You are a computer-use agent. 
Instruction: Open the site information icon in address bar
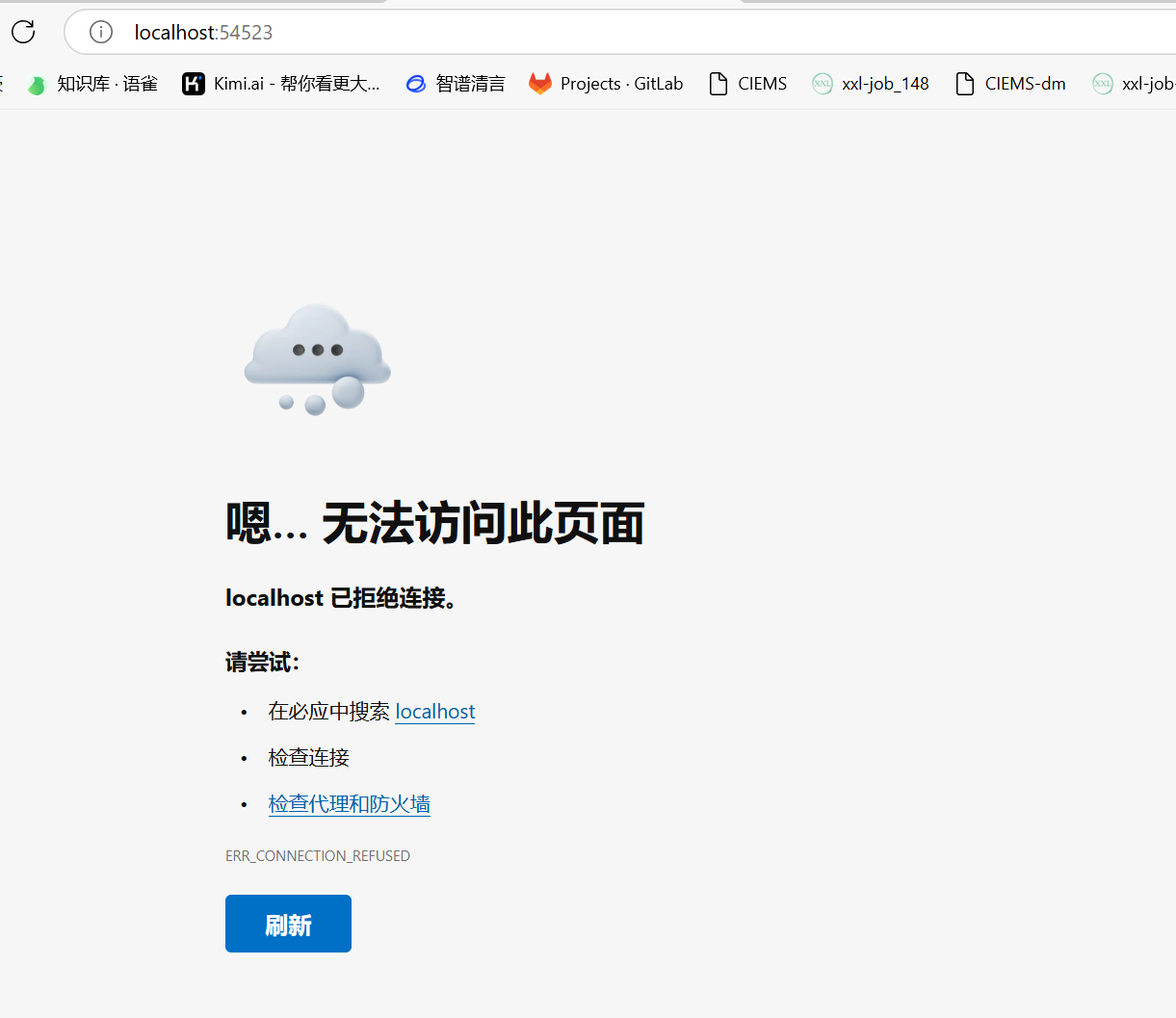[100, 32]
